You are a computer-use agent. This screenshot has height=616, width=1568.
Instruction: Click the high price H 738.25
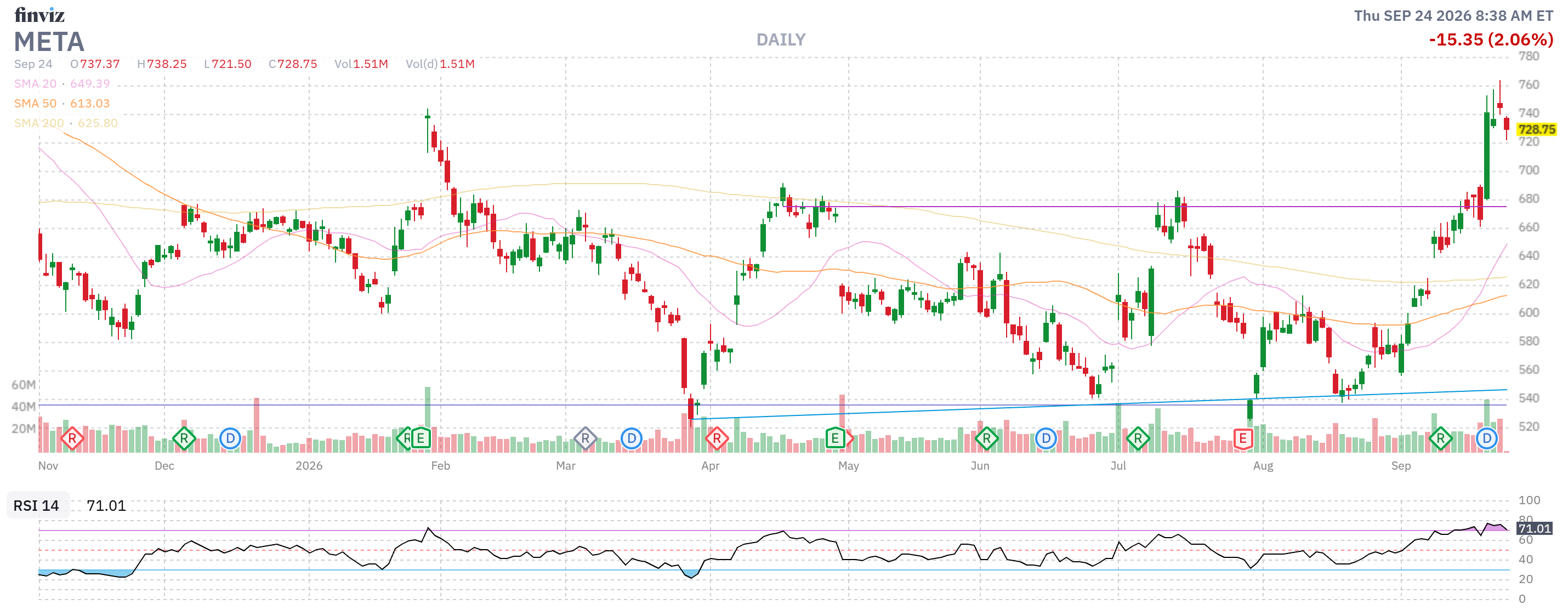162,64
